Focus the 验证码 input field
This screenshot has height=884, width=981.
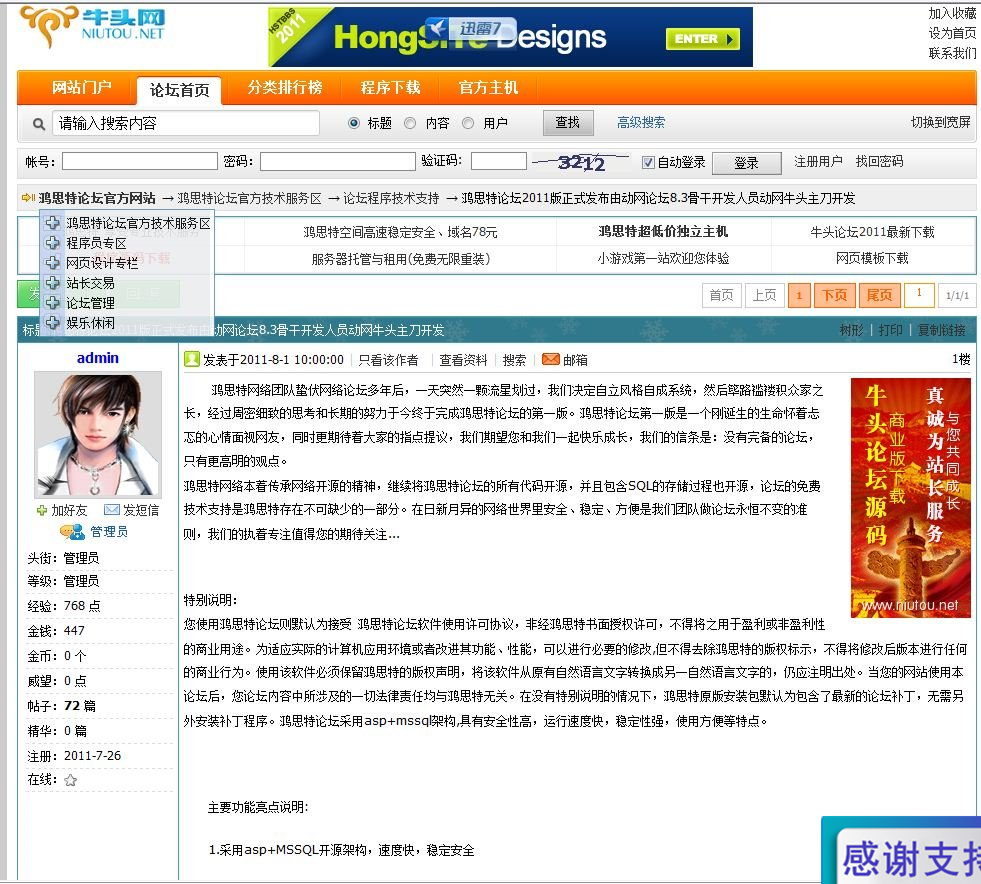[x=499, y=161]
